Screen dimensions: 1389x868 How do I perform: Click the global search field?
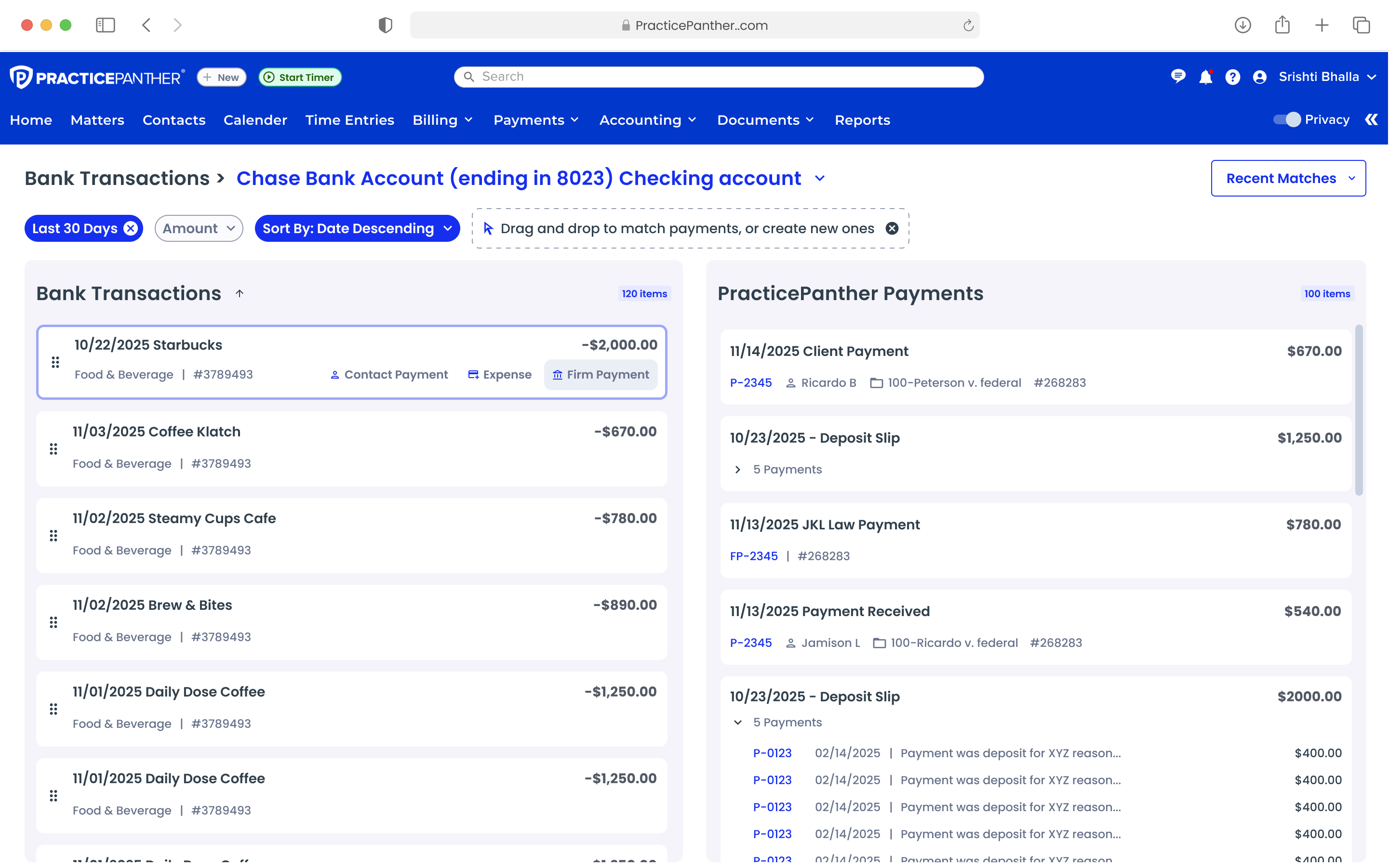pyautogui.click(x=718, y=77)
